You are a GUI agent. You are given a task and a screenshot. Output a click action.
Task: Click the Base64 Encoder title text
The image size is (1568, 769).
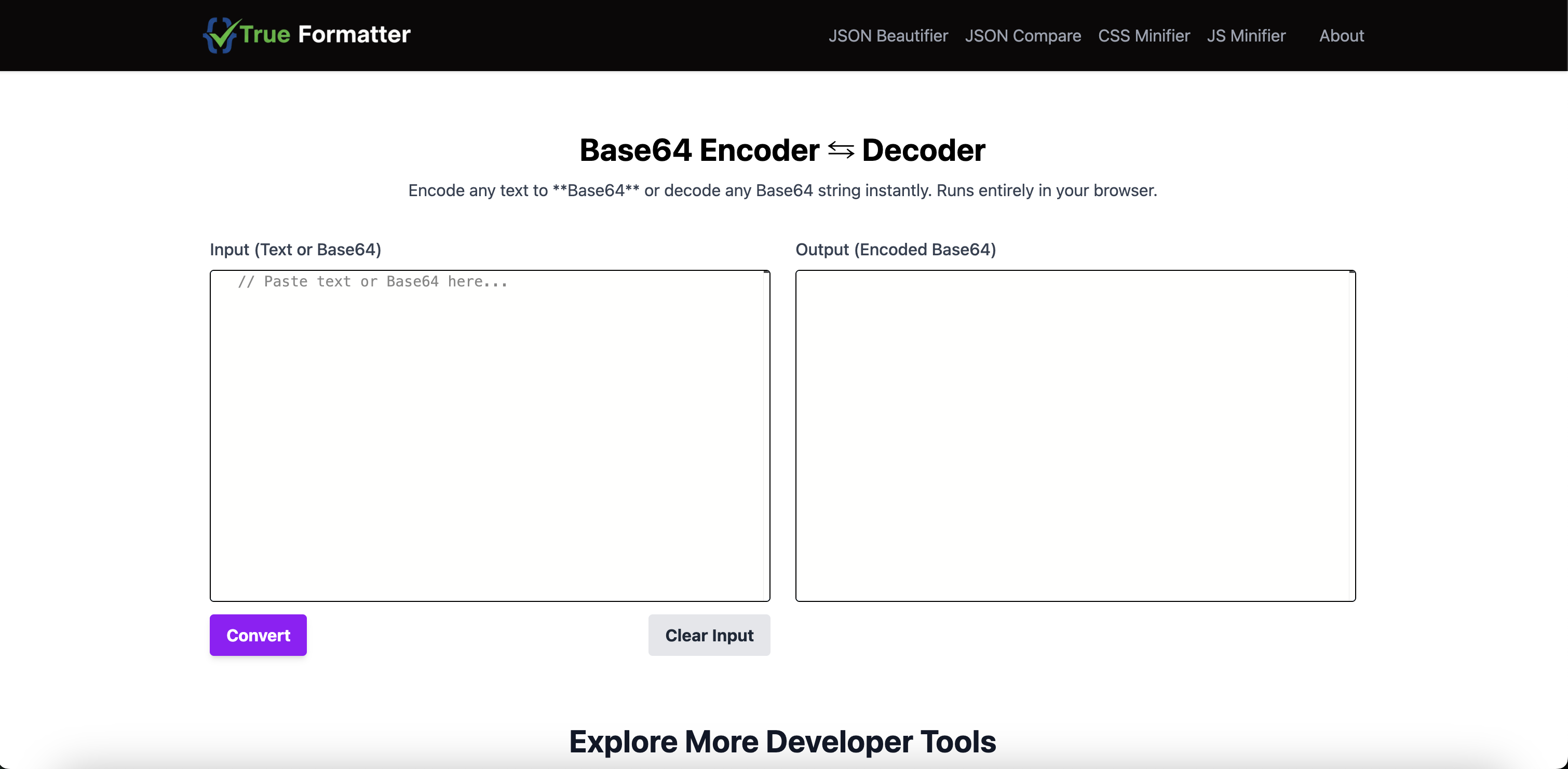699,150
